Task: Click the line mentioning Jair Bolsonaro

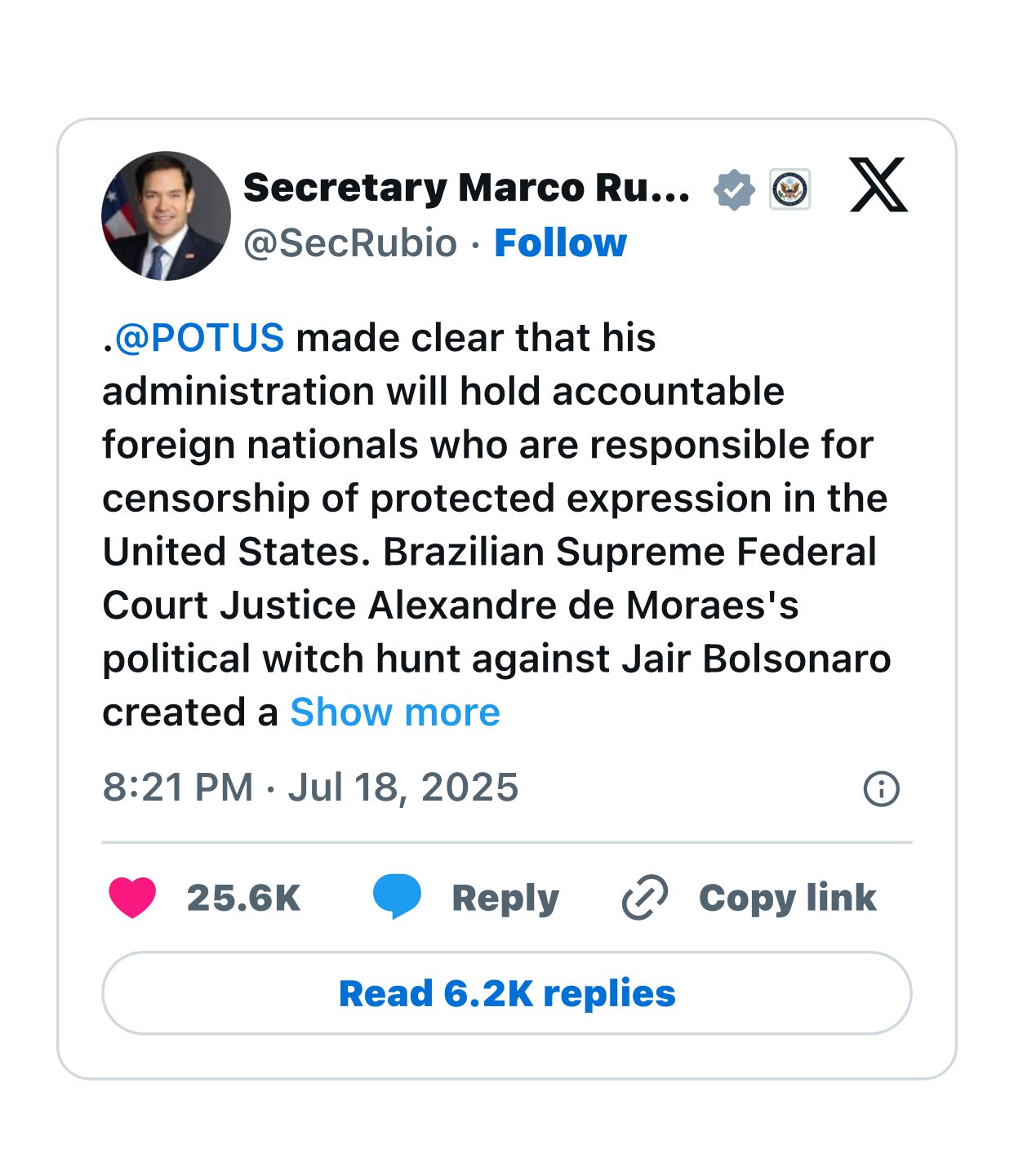Action: click(496, 659)
